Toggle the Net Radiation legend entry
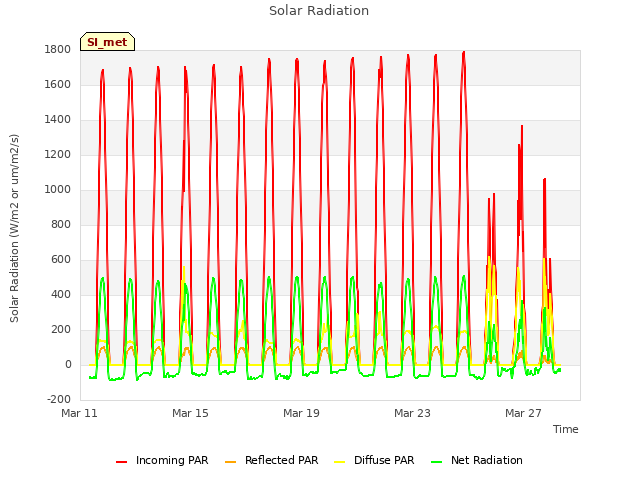Screen dimensions: 640x480 pyautogui.click(x=477, y=460)
